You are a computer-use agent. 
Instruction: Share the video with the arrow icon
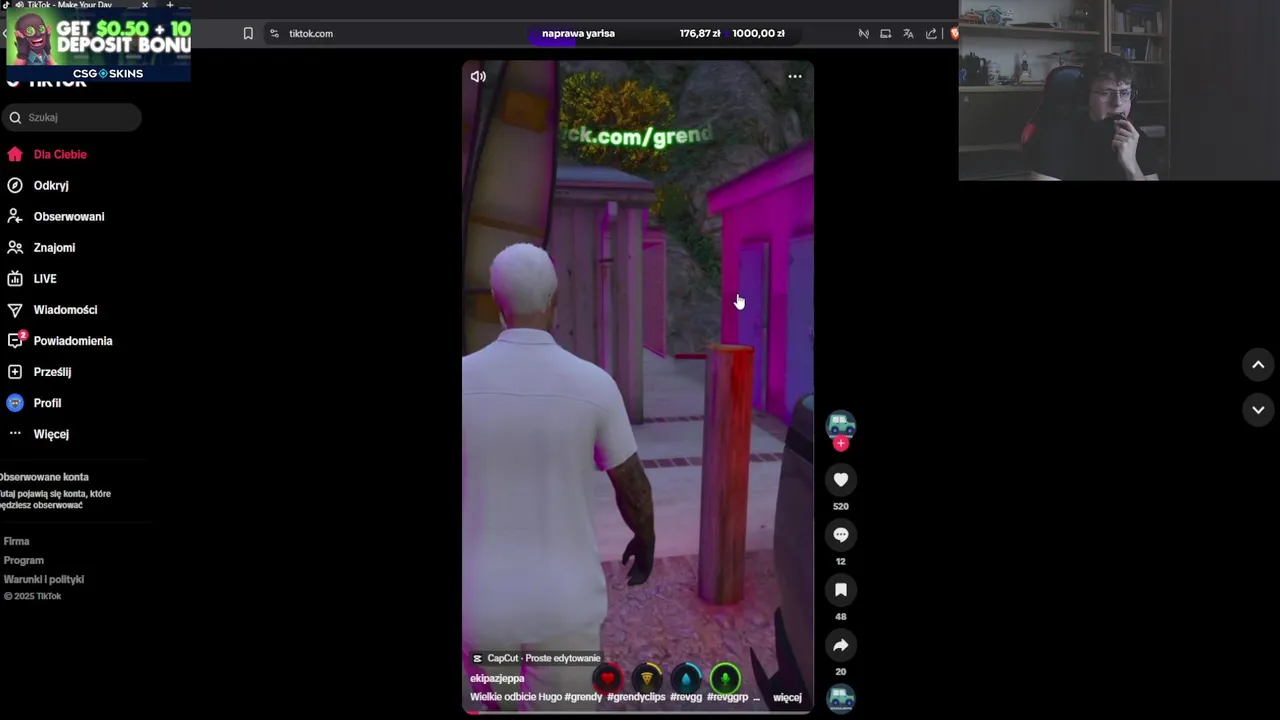coord(841,645)
